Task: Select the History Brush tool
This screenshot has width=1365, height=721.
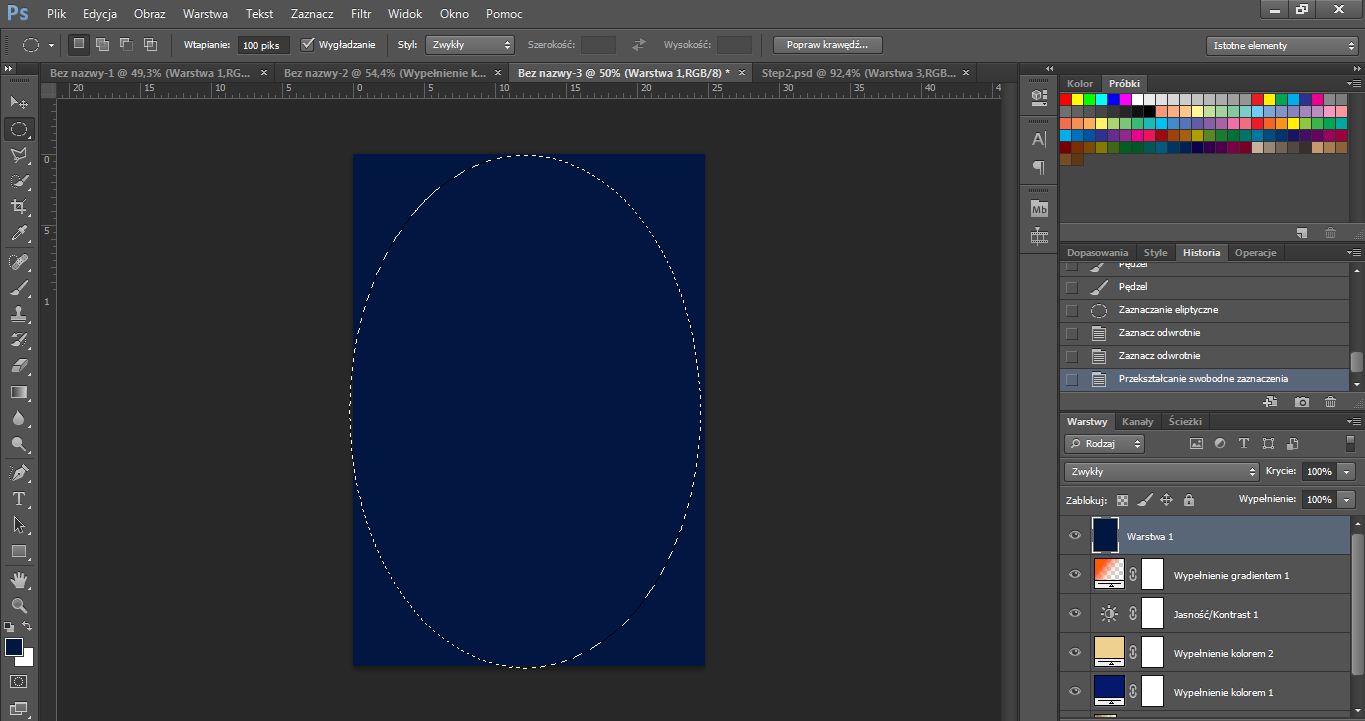Action: click(x=19, y=340)
